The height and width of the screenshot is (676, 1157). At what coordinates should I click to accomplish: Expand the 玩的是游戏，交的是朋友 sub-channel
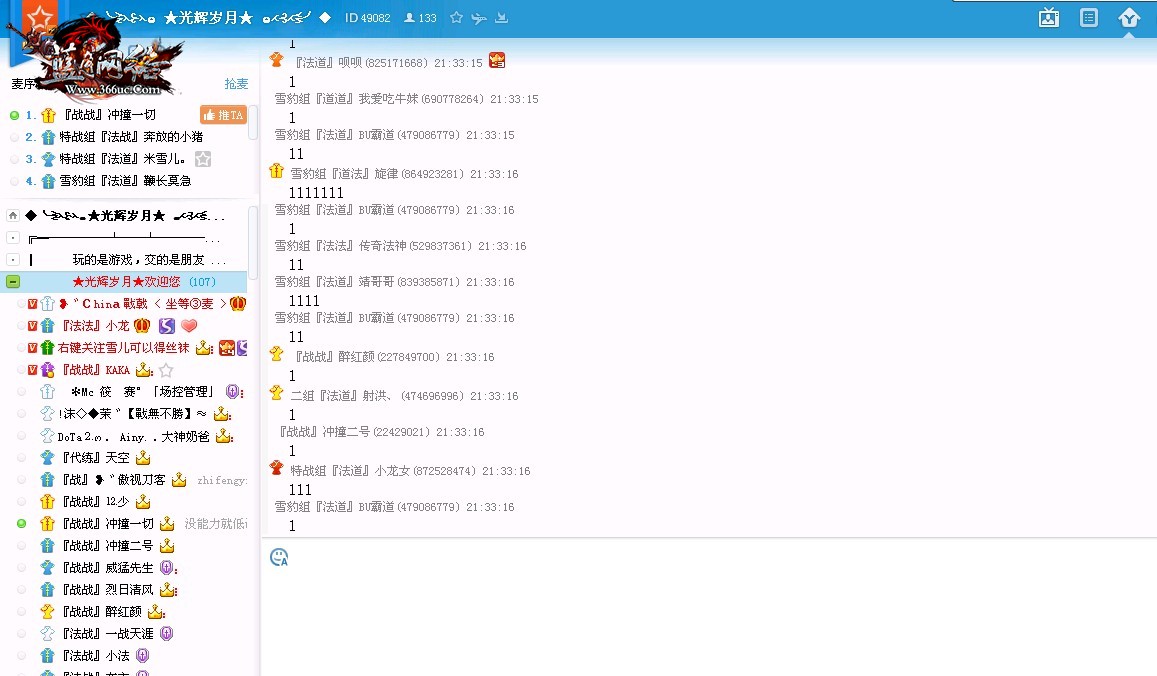[x=13, y=260]
